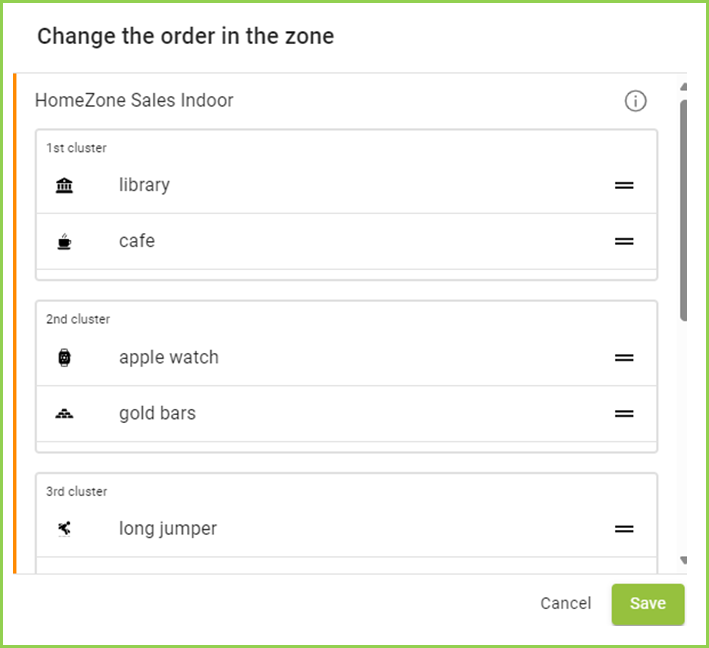Click the apple watch icon
The height and width of the screenshot is (648, 709).
pos(65,357)
